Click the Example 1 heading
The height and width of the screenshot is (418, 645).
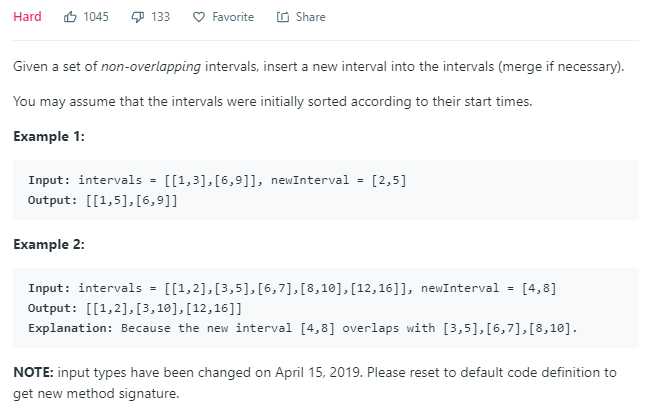click(x=49, y=136)
